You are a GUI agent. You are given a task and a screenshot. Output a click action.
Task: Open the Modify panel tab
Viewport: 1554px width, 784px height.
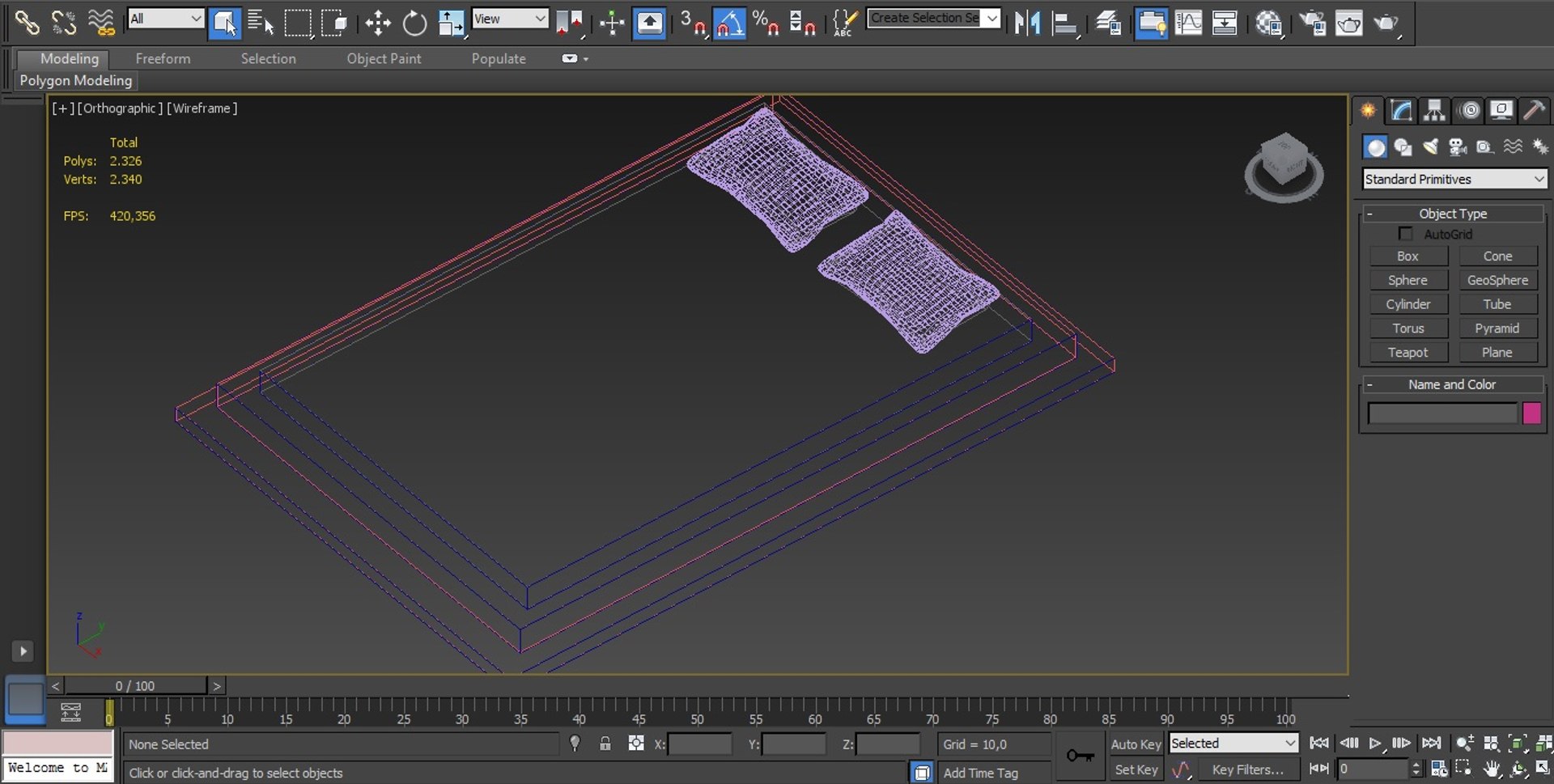pyautogui.click(x=1401, y=110)
